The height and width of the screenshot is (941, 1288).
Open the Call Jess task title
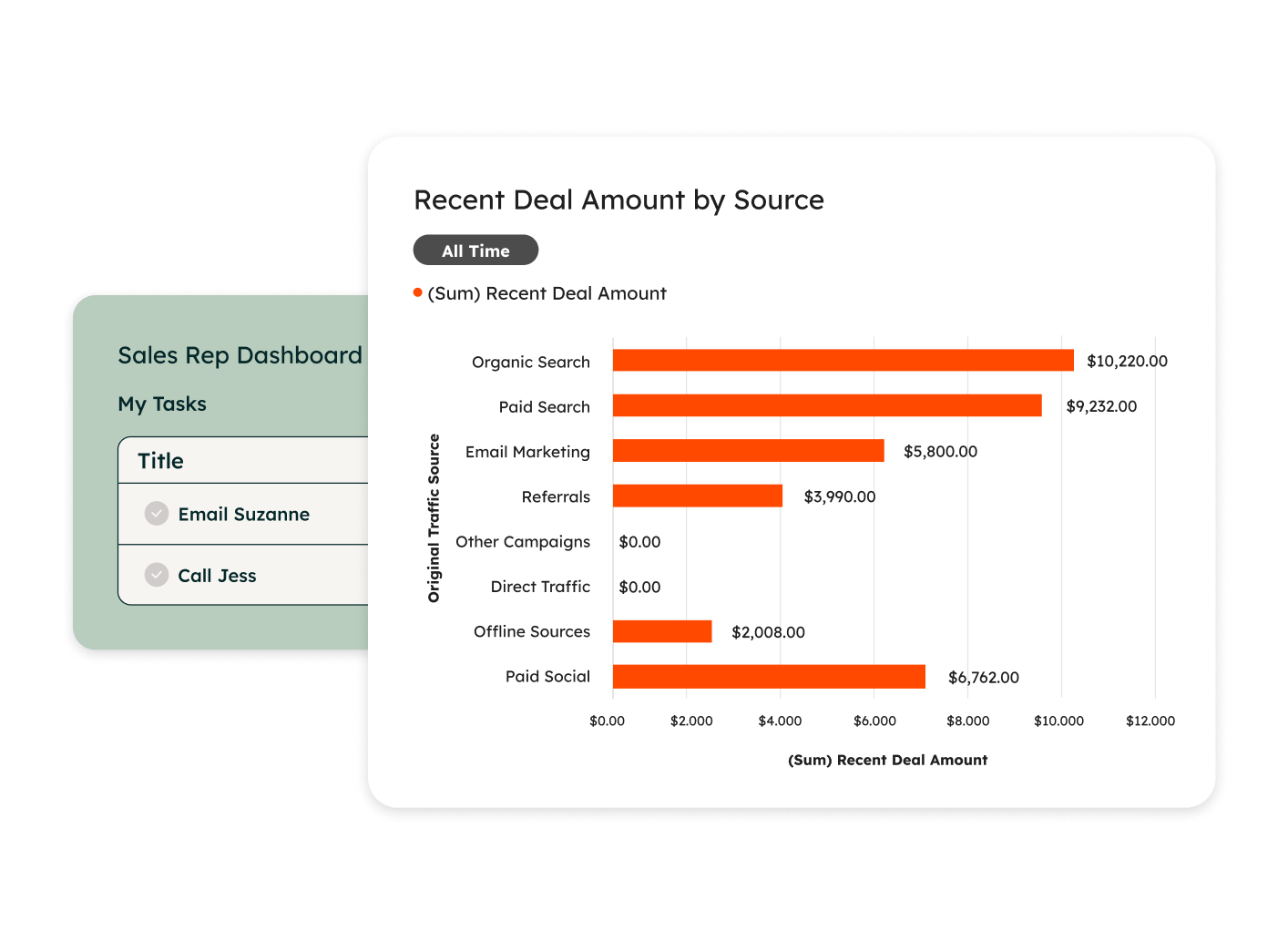[x=217, y=576]
